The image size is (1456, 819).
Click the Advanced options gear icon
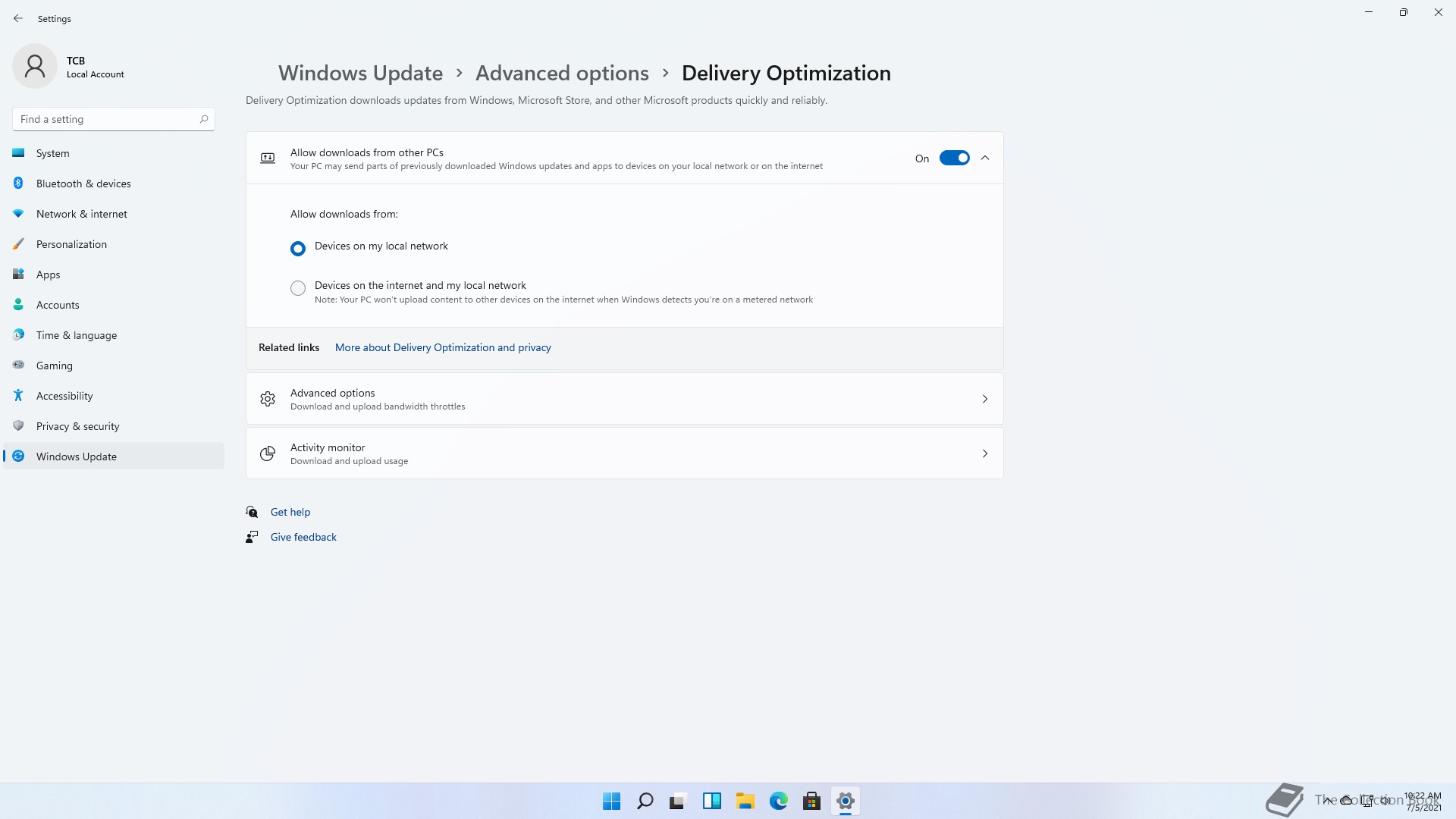[x=268, y=399]
